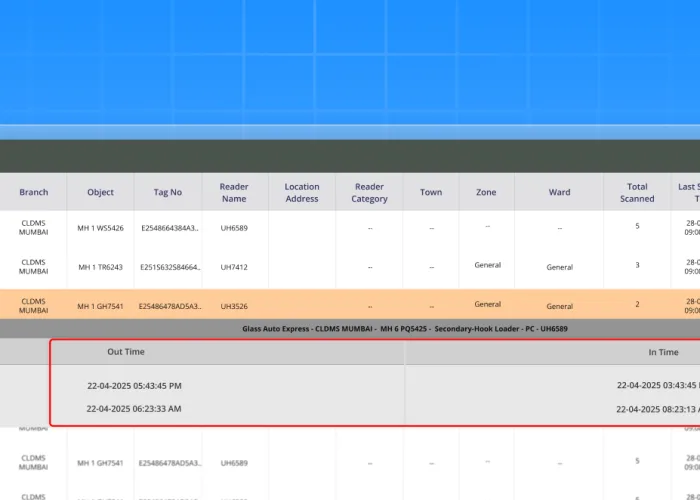Click the In Time header in details

click(x=662, y=352)
